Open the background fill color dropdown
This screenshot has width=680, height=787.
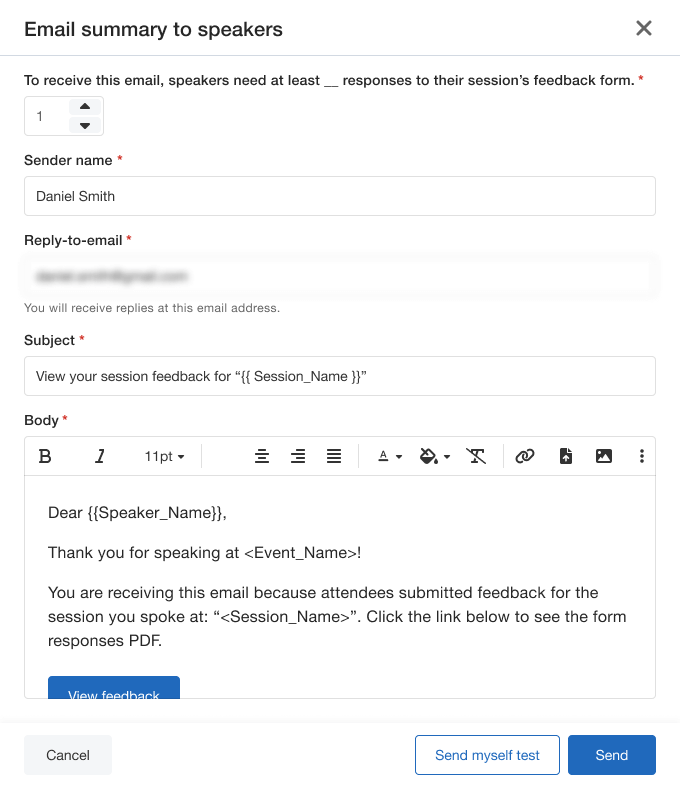click(x=435, y=456)
